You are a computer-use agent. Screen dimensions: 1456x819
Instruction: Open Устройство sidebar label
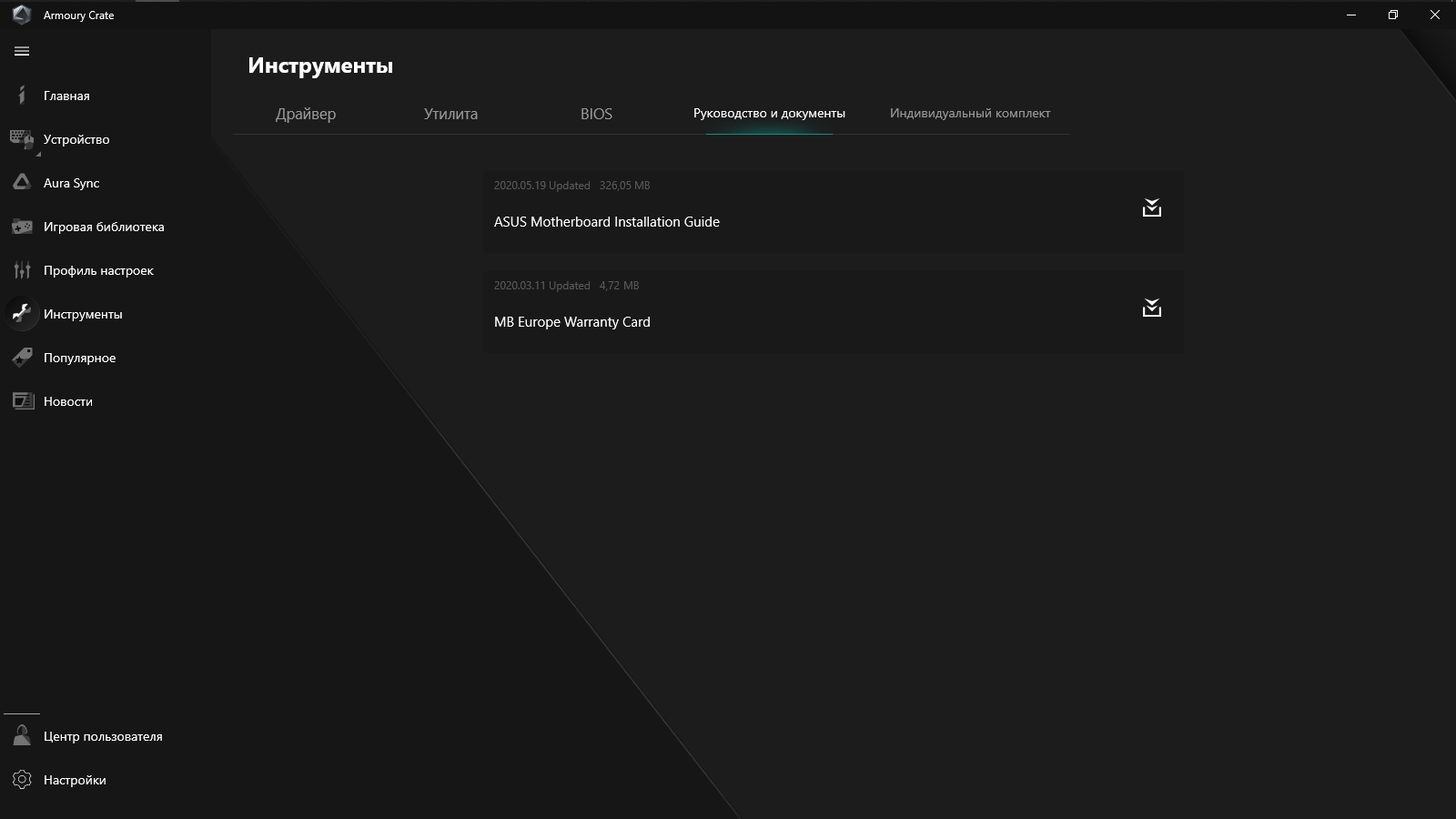76,139
